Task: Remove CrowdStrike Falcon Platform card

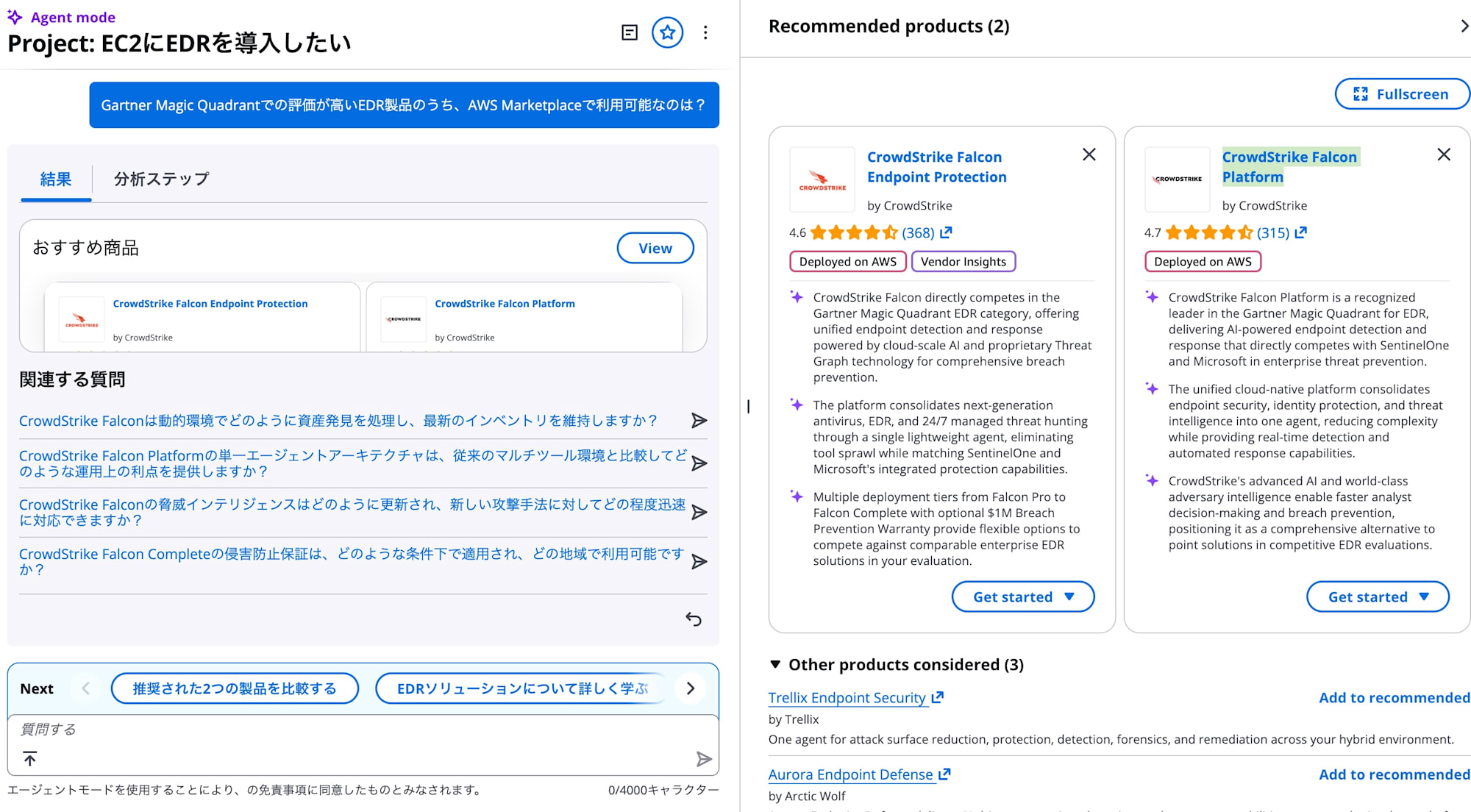Action: click(x=1444, y=154)
